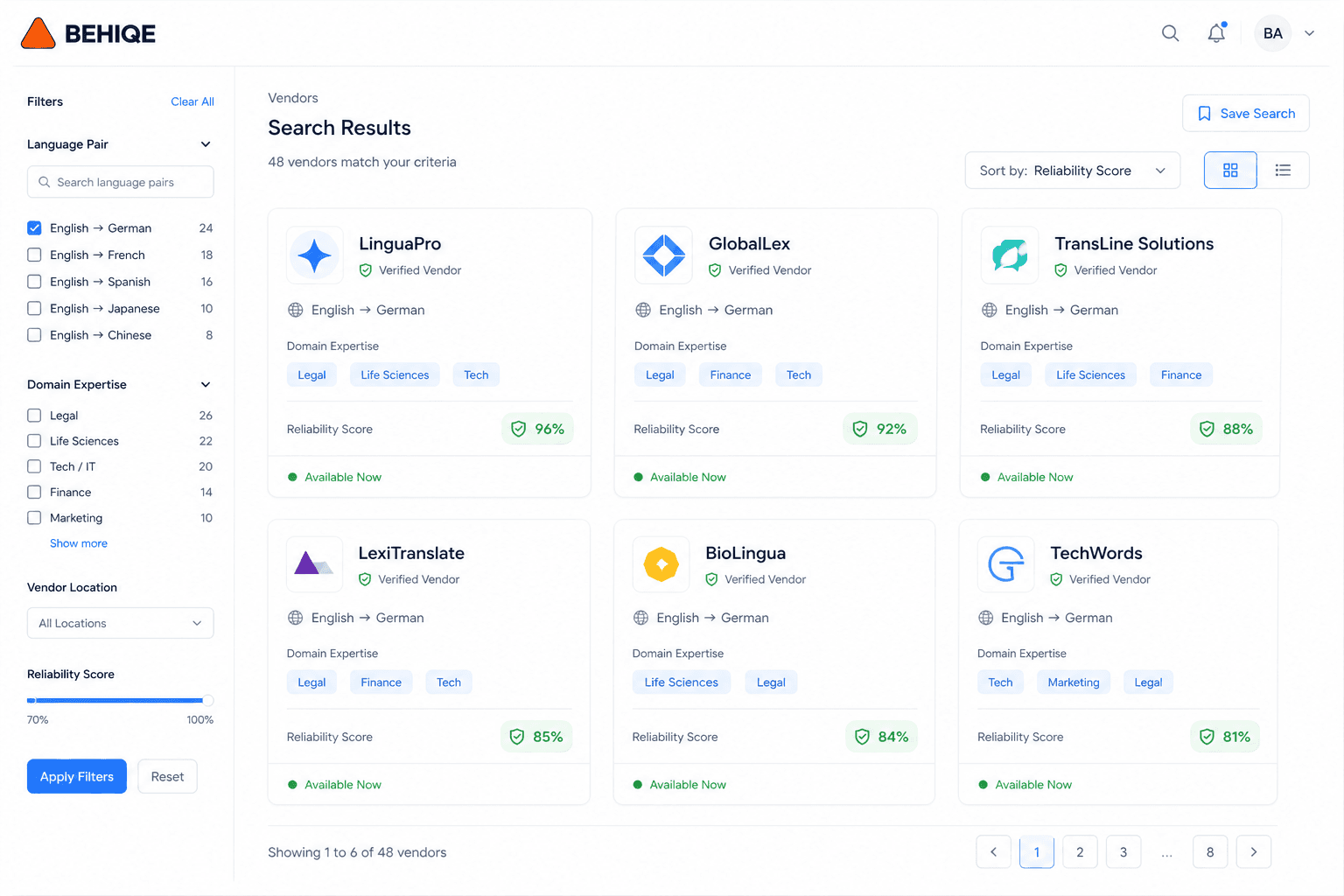Viewport: 1344px width, 896px height.
Task: Open the All Locations dropdown
Action: click(121, 623)
